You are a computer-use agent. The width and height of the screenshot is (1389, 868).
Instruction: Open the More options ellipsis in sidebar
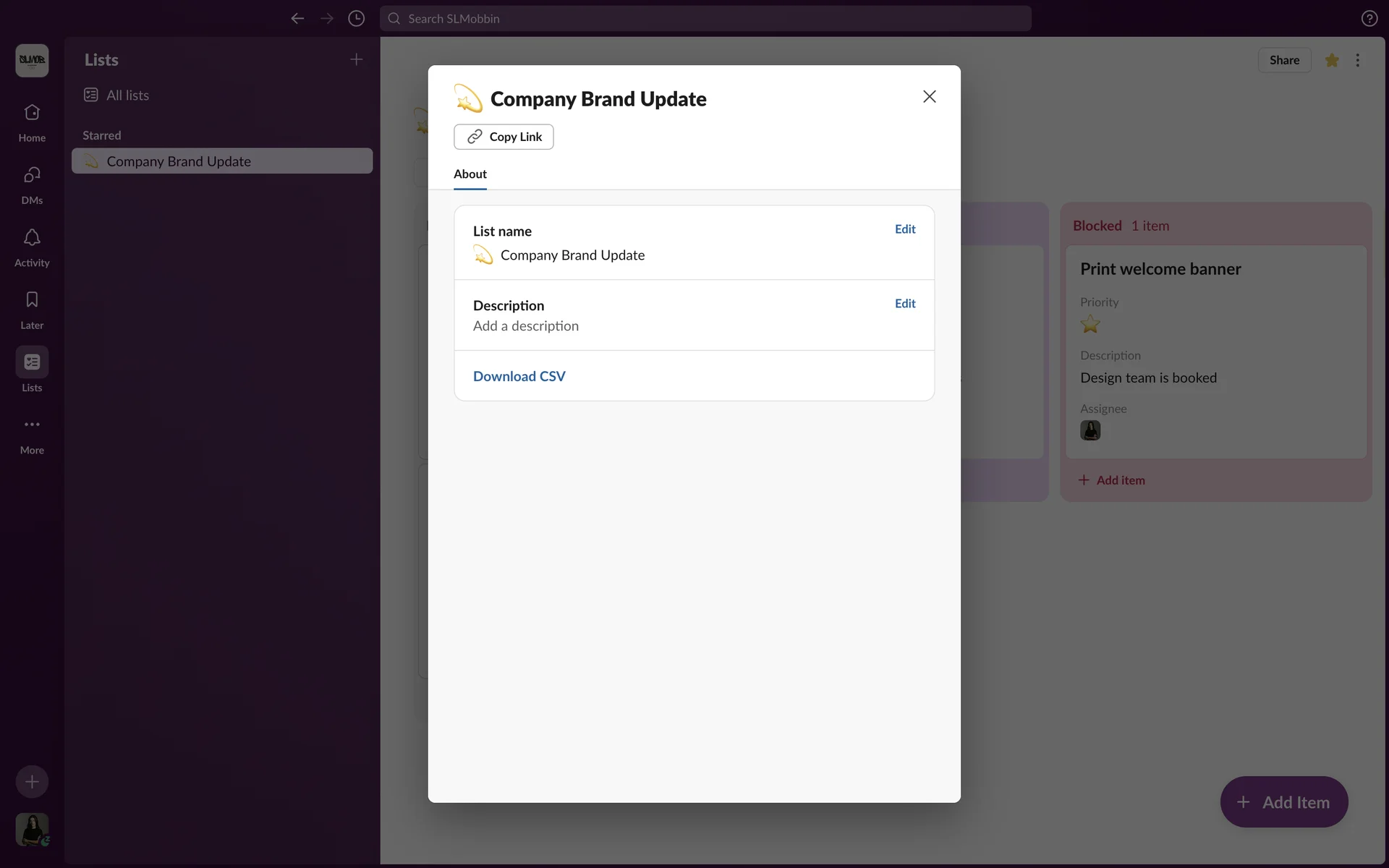point(32,425)
